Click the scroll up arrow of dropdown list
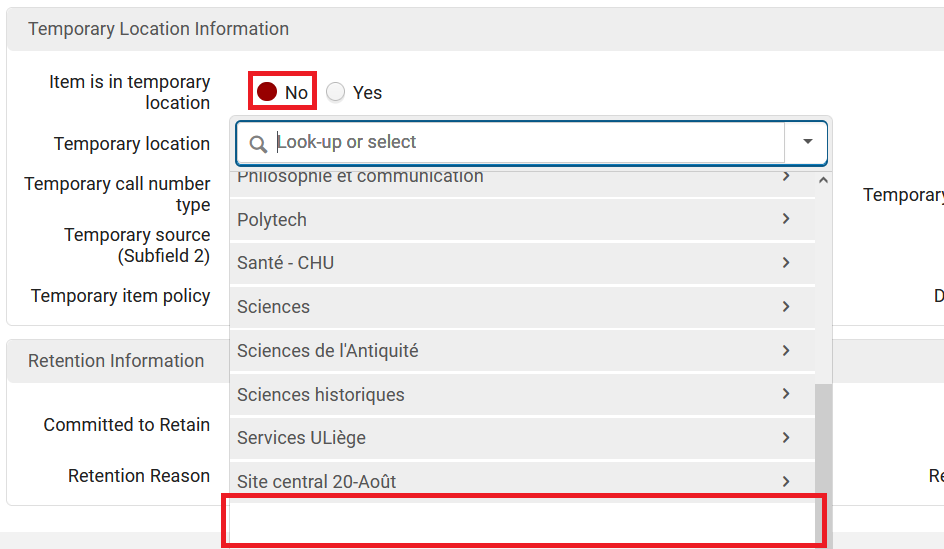The height and width of the screenshot is (549, 944). [x=823, y=180]
